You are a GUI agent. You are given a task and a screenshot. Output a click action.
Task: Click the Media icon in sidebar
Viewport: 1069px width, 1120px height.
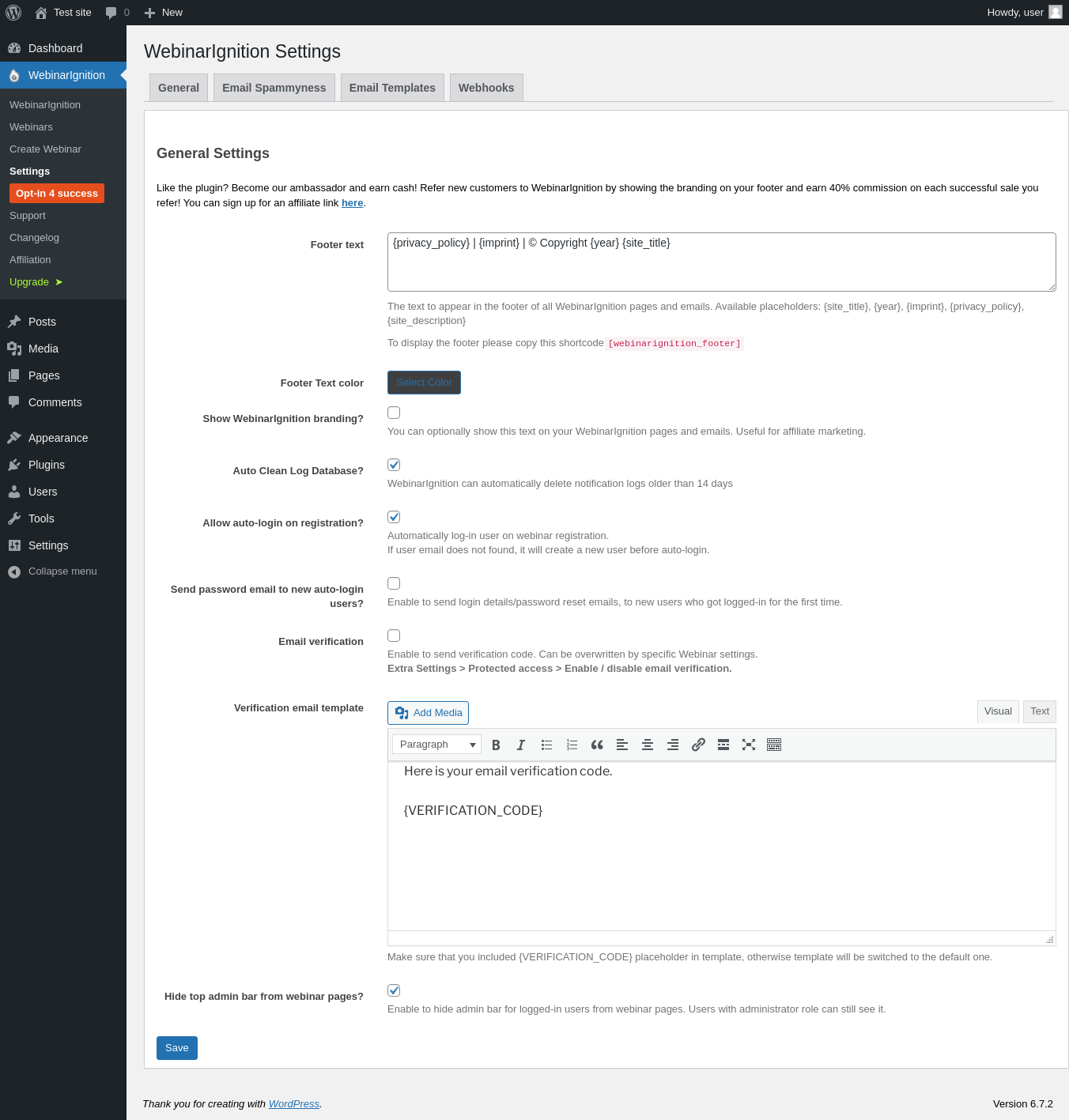14,349
